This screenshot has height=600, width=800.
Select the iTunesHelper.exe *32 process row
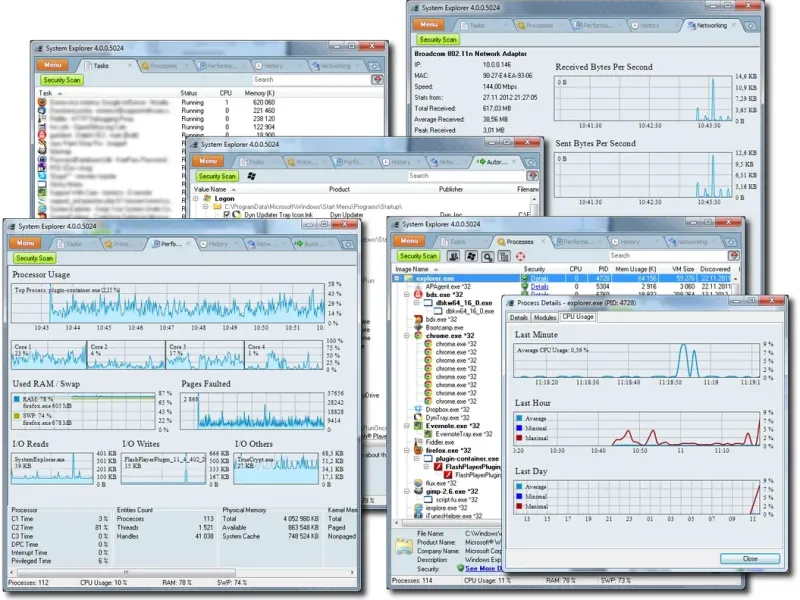454,516
